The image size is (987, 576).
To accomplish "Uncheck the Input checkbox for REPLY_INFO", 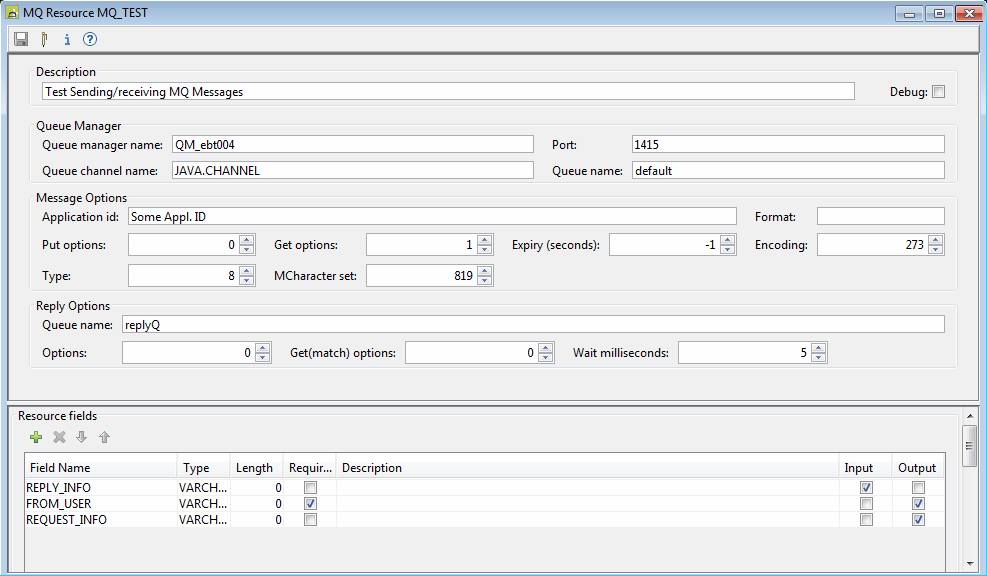I will coord(866,488).
